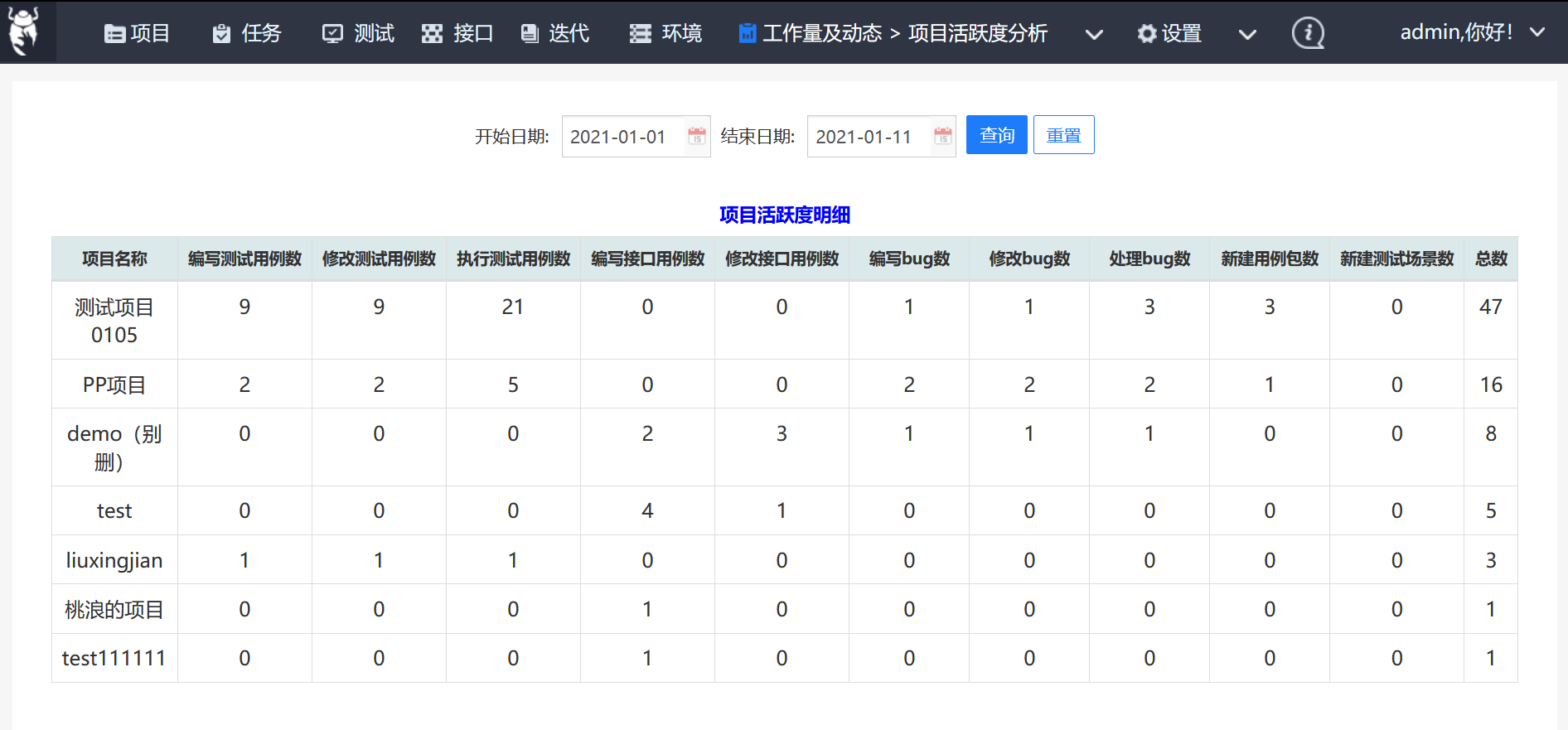Screen dimensions: 1568x730
Task: Select the test111111 row name
Action: (x=114, y=658)
